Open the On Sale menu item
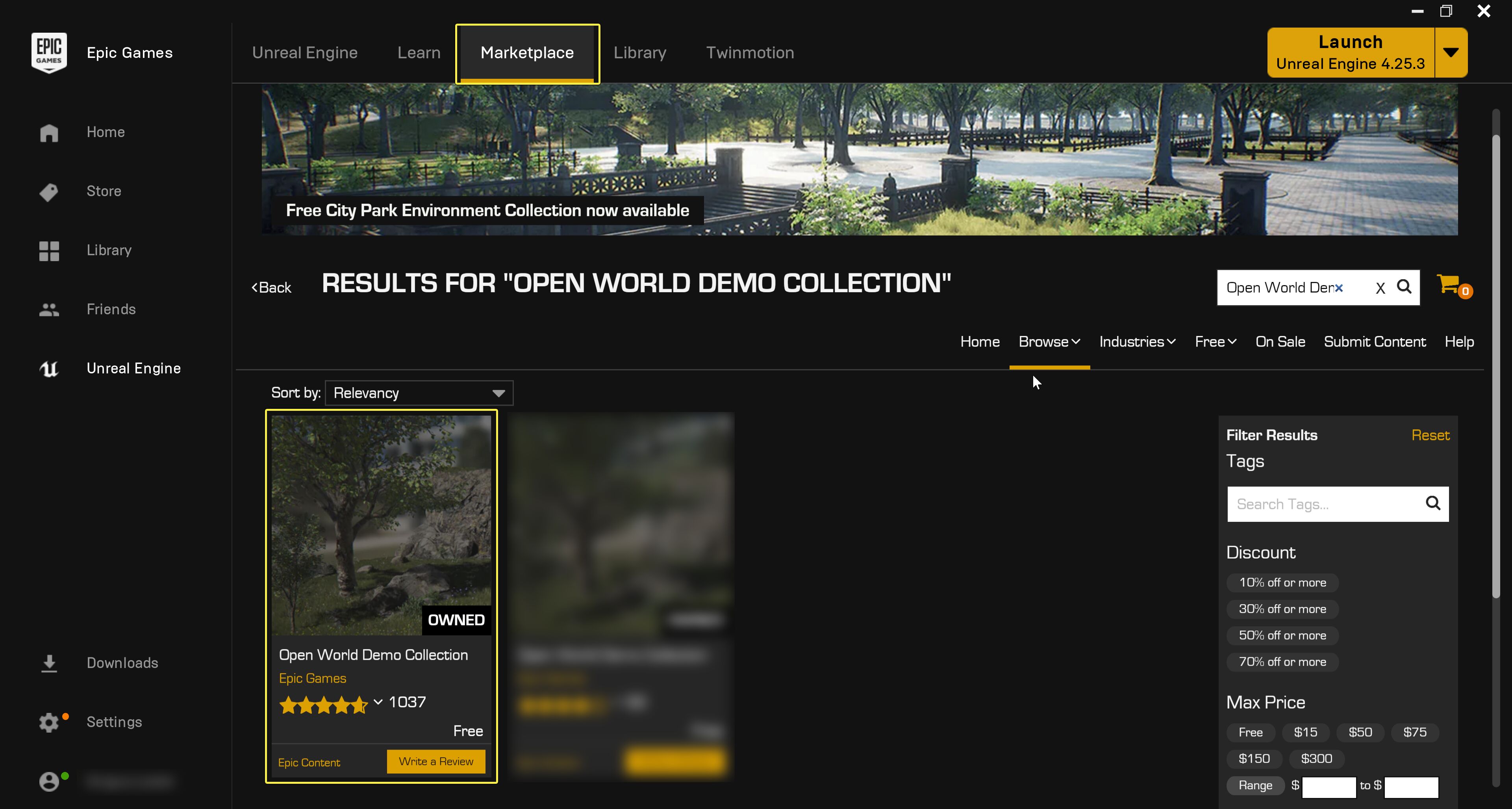Screen dimensions: 1512x809 coord(1280,342)
